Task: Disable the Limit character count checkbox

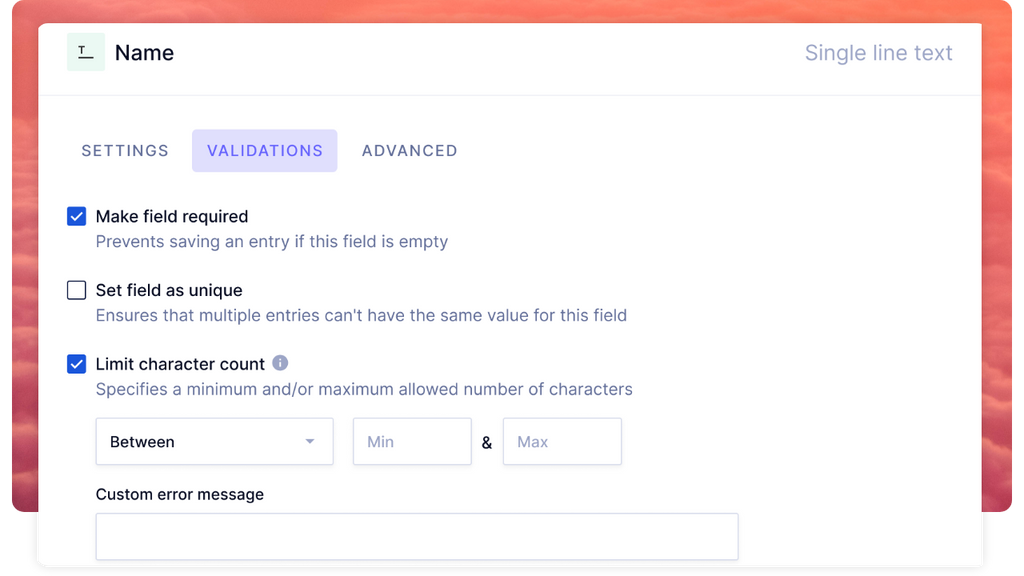Action: [x=76, y=364]
